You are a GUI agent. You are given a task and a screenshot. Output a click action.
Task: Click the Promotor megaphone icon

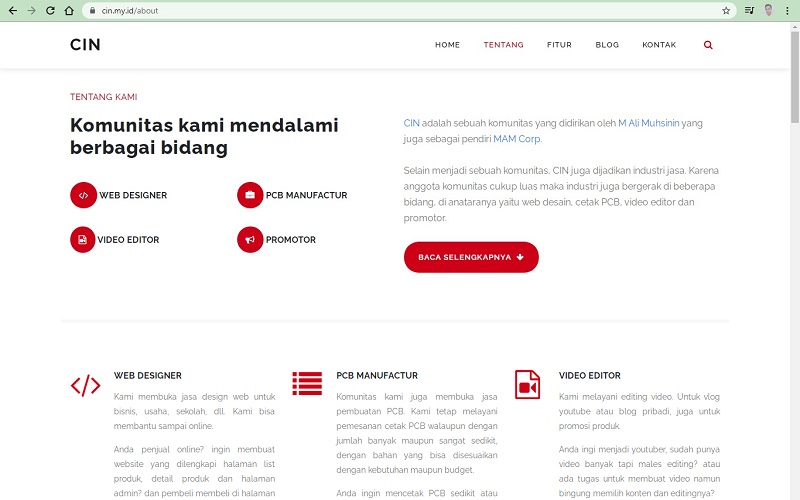pos(250,240)
